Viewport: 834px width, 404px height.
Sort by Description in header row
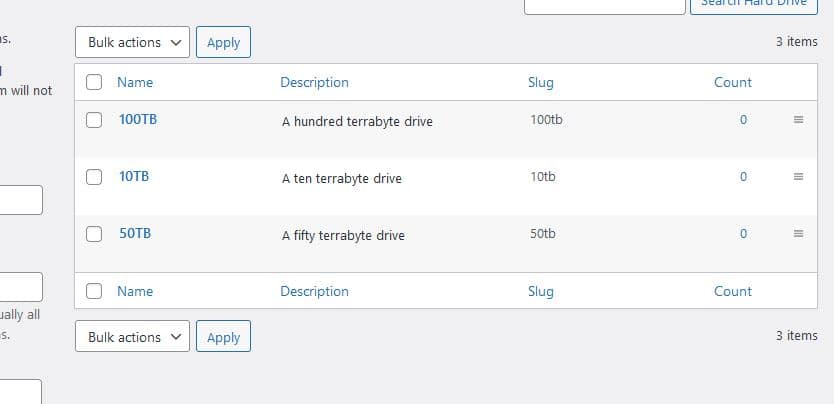[314, 82]
